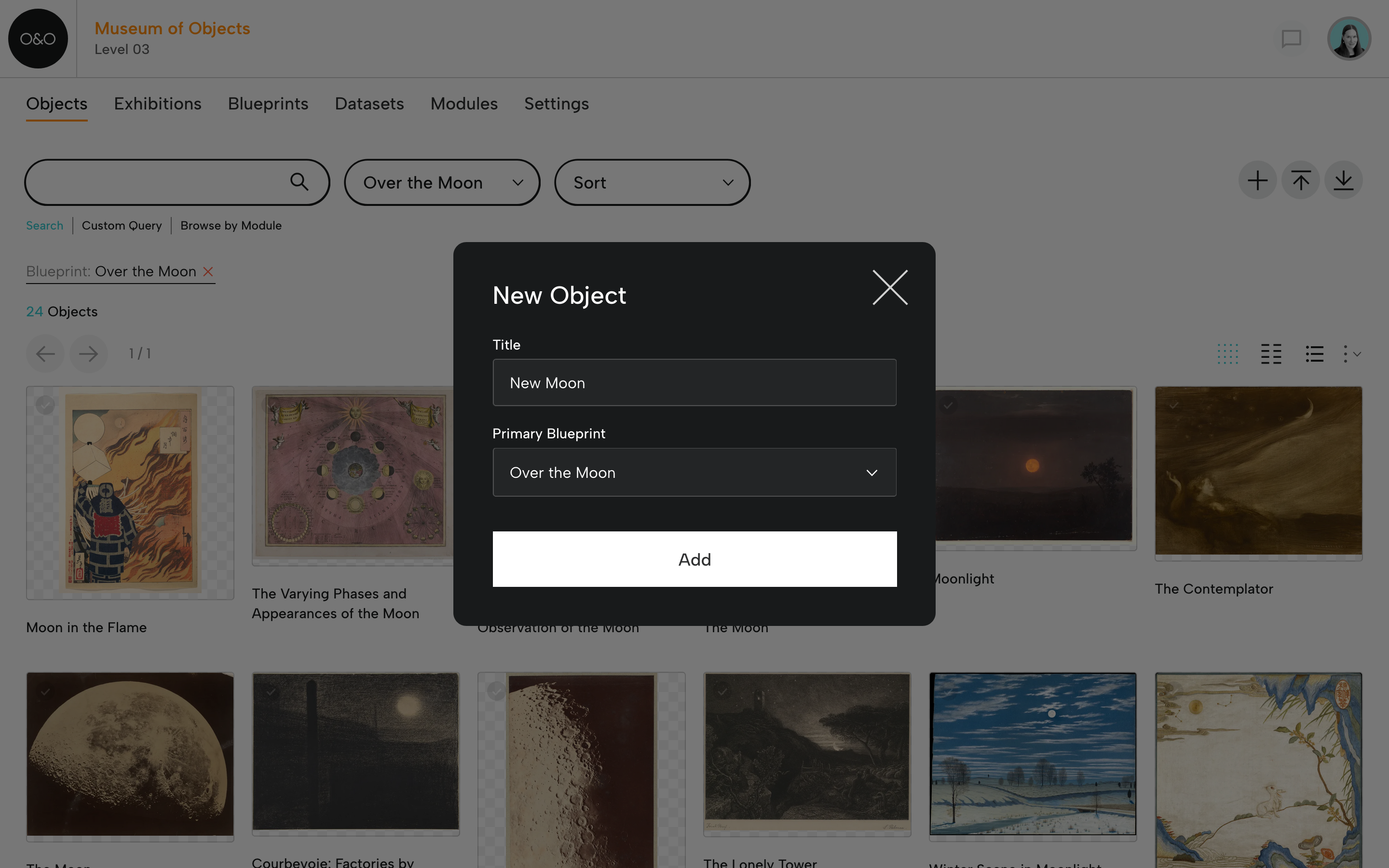Click the Moon in the Flame title
The height and width of the screenshot is (868, 1389).
86,627
